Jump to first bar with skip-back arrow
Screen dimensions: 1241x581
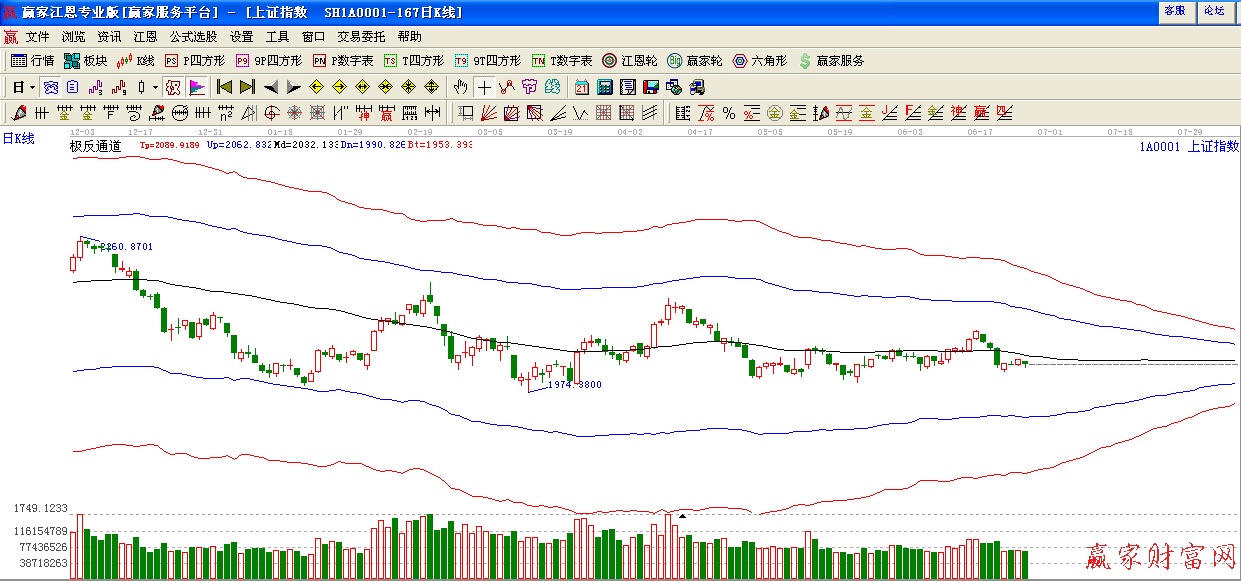(x=225, y=87)
